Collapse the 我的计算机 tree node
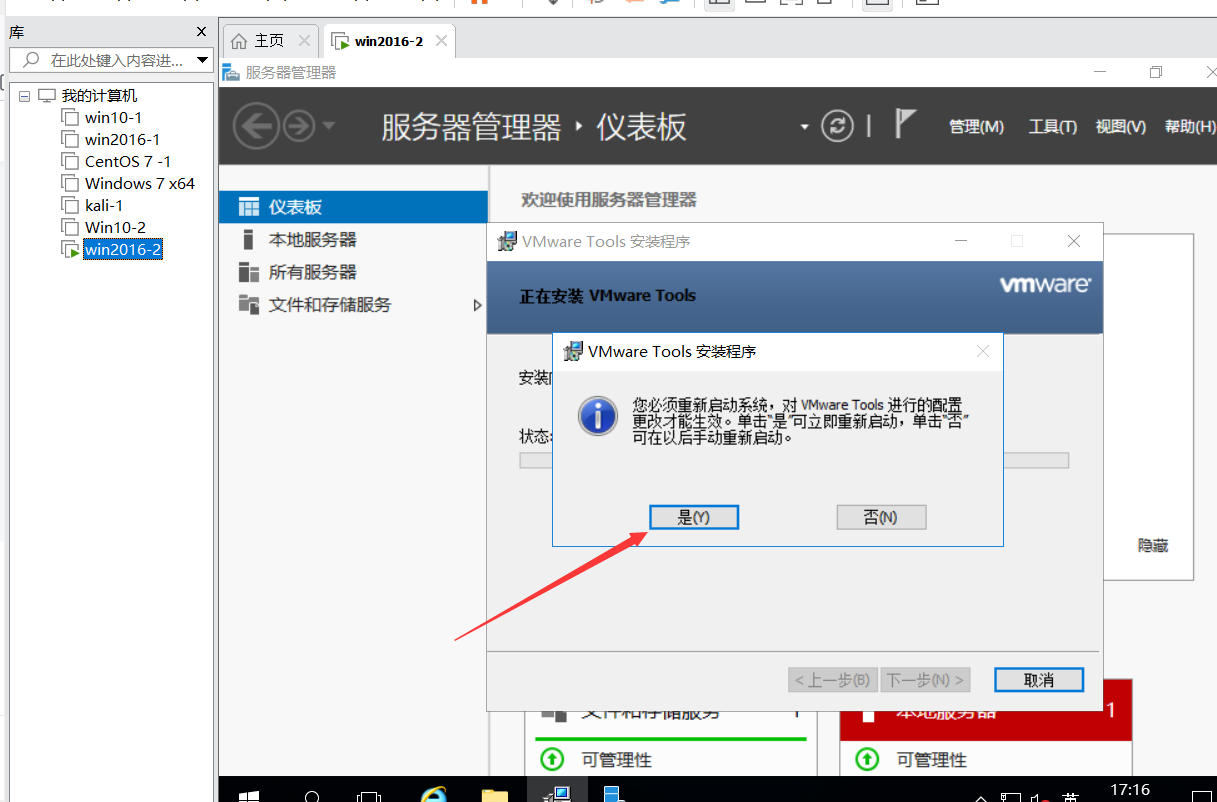1217x802 pixels. coord(25,96)
